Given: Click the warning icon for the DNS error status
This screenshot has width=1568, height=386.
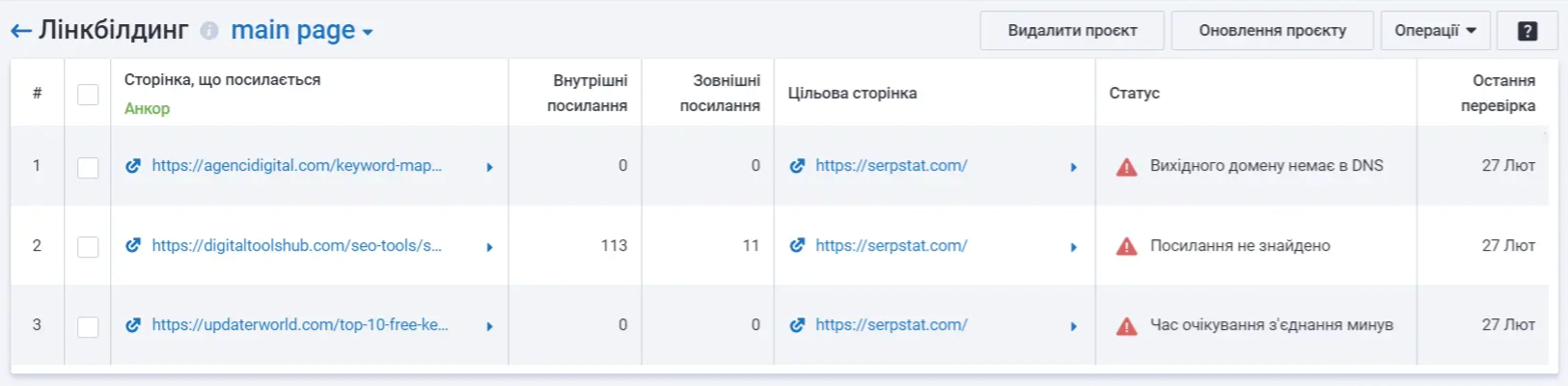Looking at the screenshot, I should 1126,167.
